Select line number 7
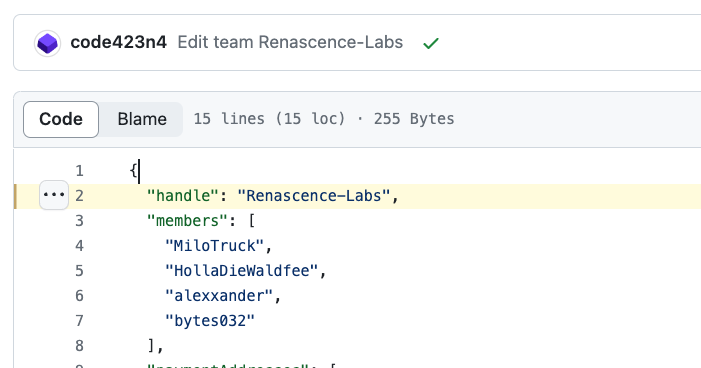 coord(79,321)
